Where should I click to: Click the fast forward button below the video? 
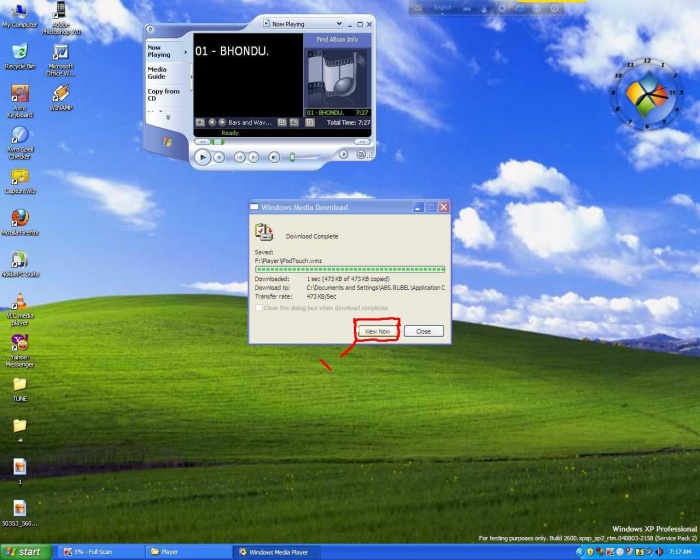click(362, 142)
